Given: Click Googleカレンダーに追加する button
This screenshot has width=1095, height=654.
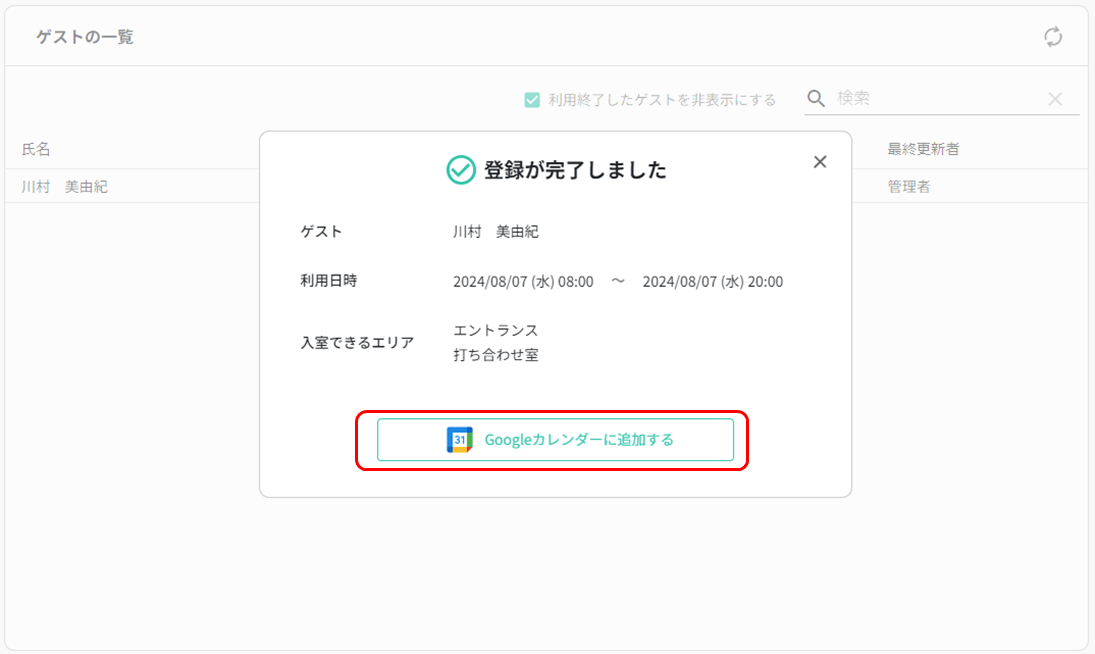Looking at the screenshot, I should click(x=554, y=439).
